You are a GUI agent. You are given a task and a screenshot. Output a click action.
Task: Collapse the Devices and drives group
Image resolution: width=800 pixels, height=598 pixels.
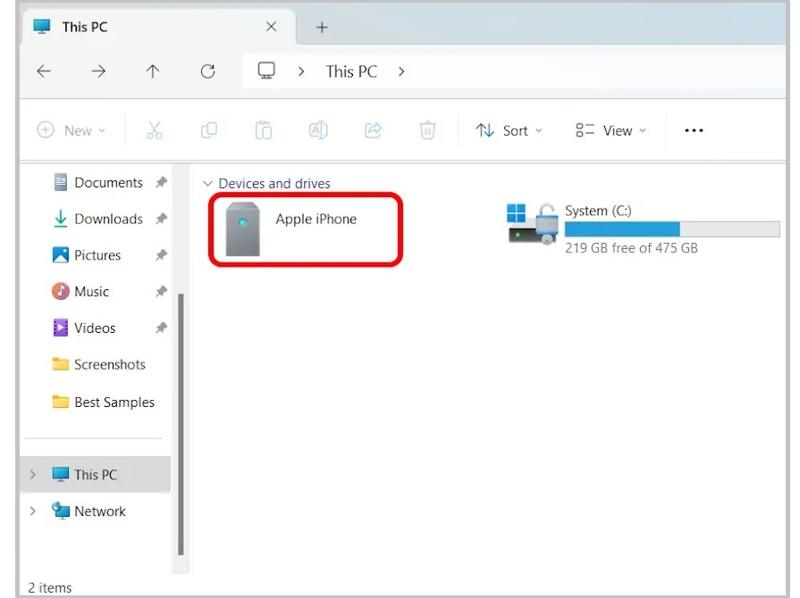(x=208, y=183)
